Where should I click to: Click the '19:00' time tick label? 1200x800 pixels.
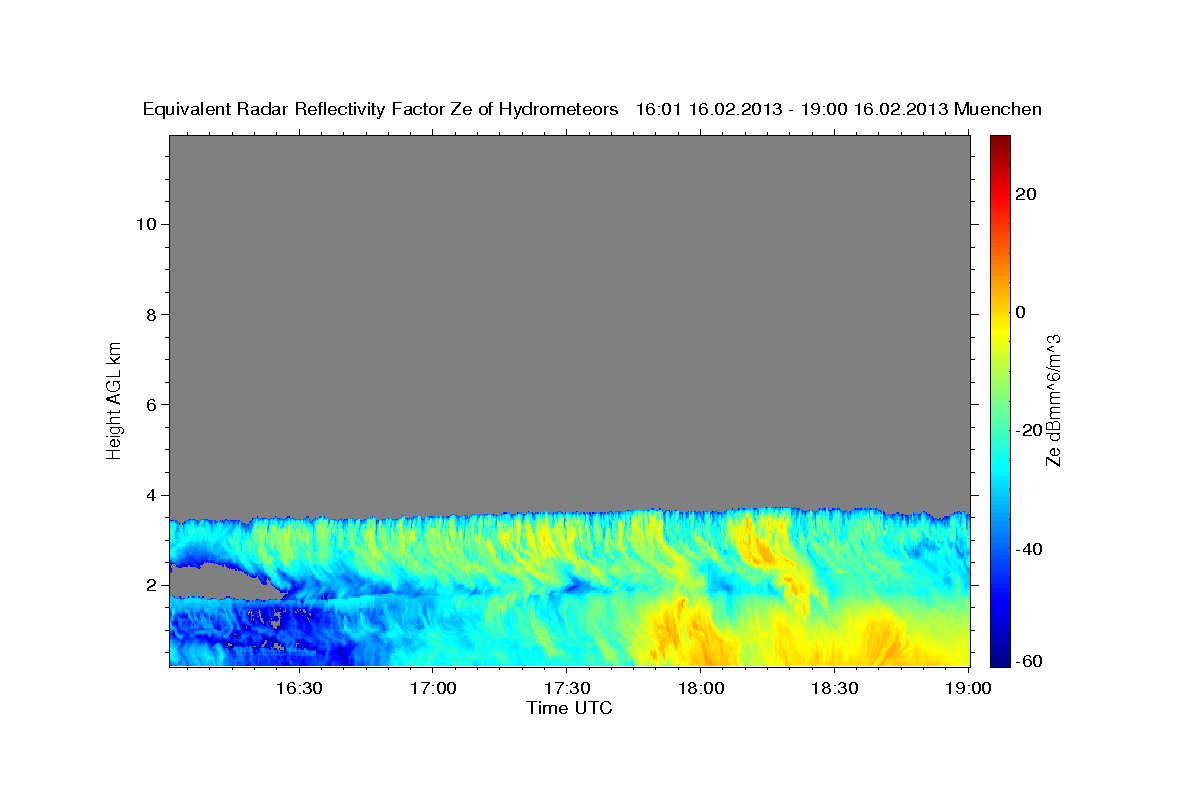(x=968, y=688)
